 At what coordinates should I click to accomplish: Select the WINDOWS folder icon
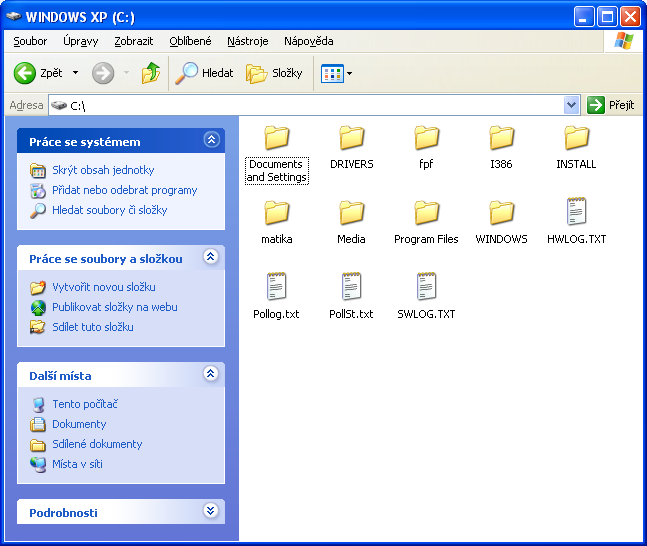(501, 213)
